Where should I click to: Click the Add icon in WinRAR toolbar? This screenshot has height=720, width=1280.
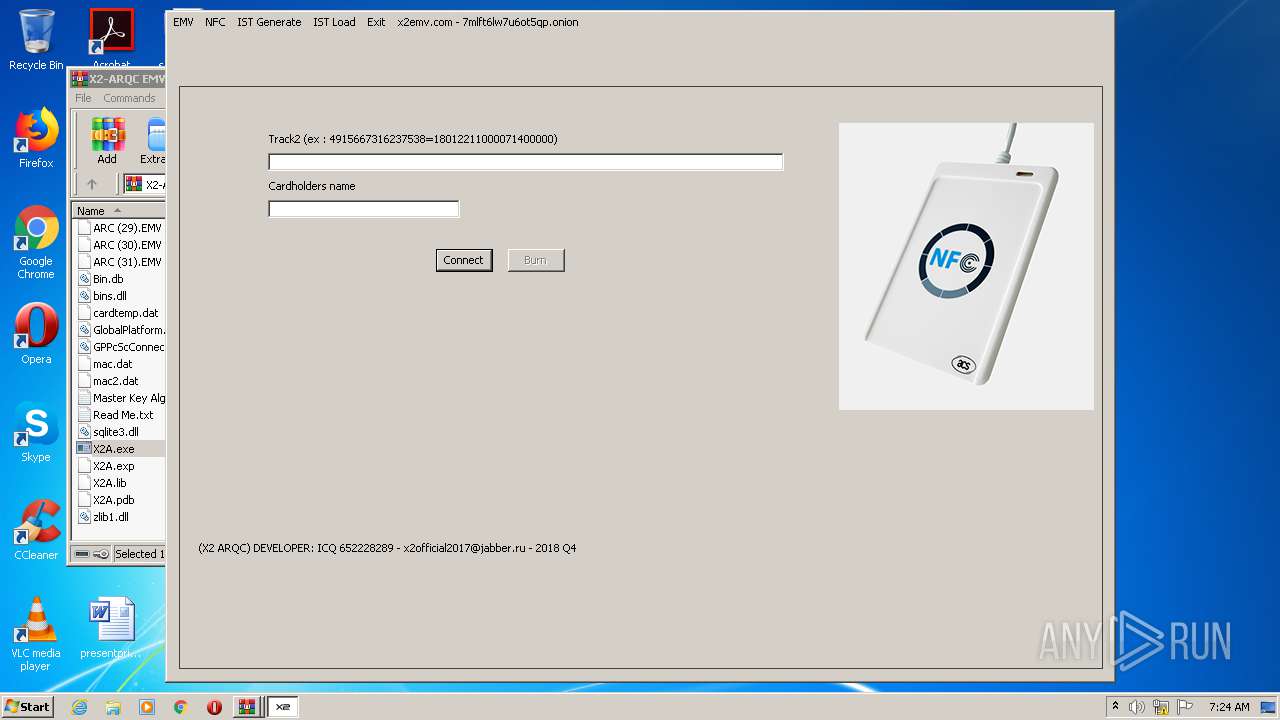107,140
